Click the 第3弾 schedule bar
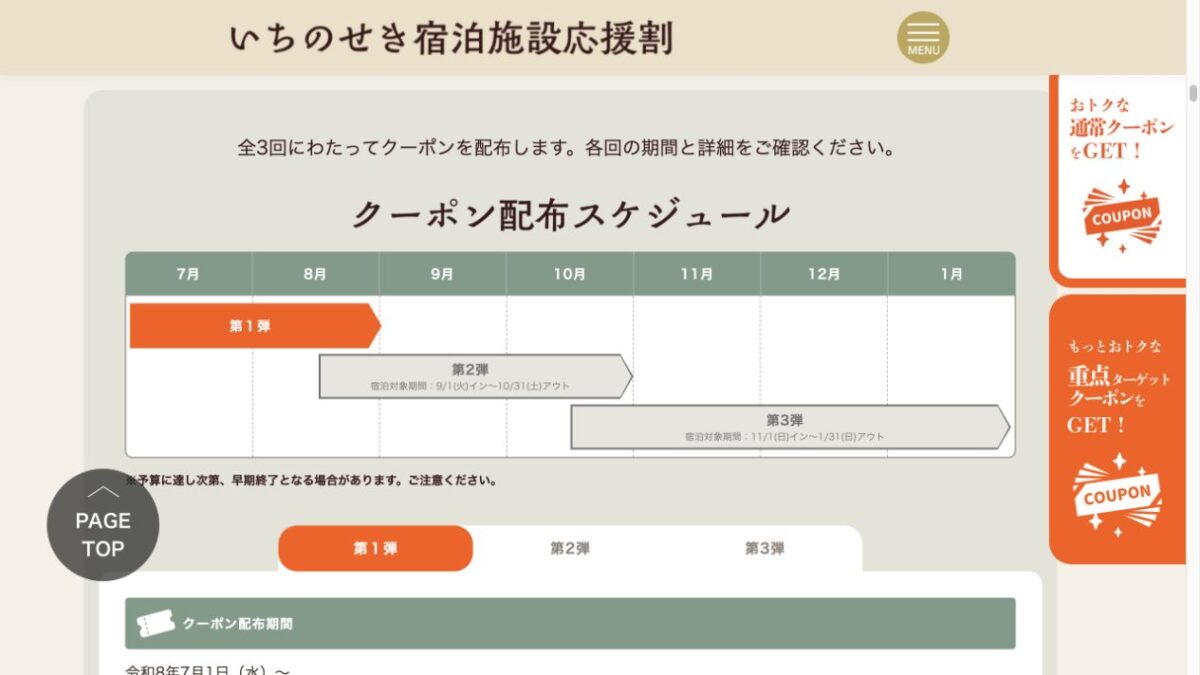This screenshot has height=675, width=1200. click(790, 427)
